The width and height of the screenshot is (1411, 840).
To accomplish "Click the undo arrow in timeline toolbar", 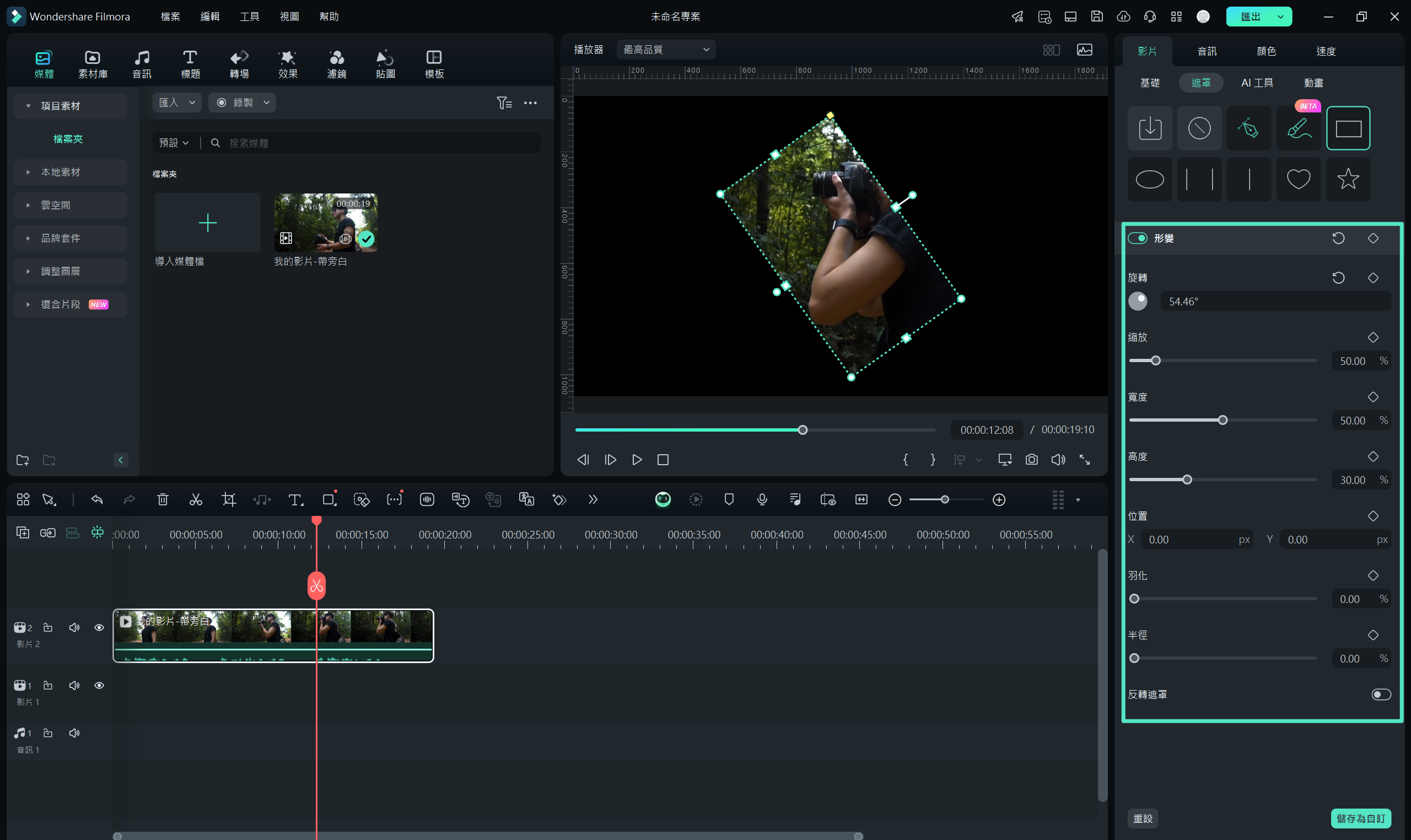I will (x=97, y=499).
